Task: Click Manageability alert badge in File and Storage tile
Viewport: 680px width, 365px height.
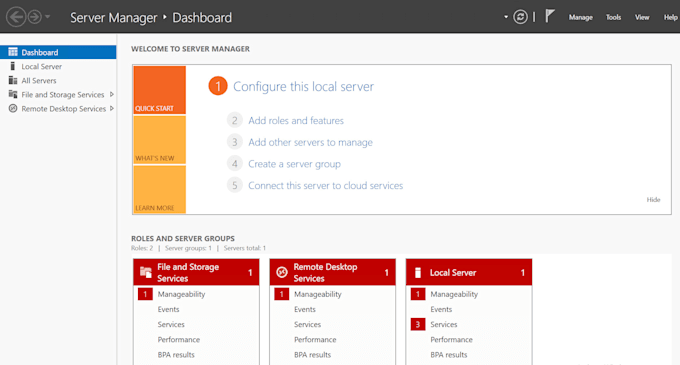Action: click(145, 294)
